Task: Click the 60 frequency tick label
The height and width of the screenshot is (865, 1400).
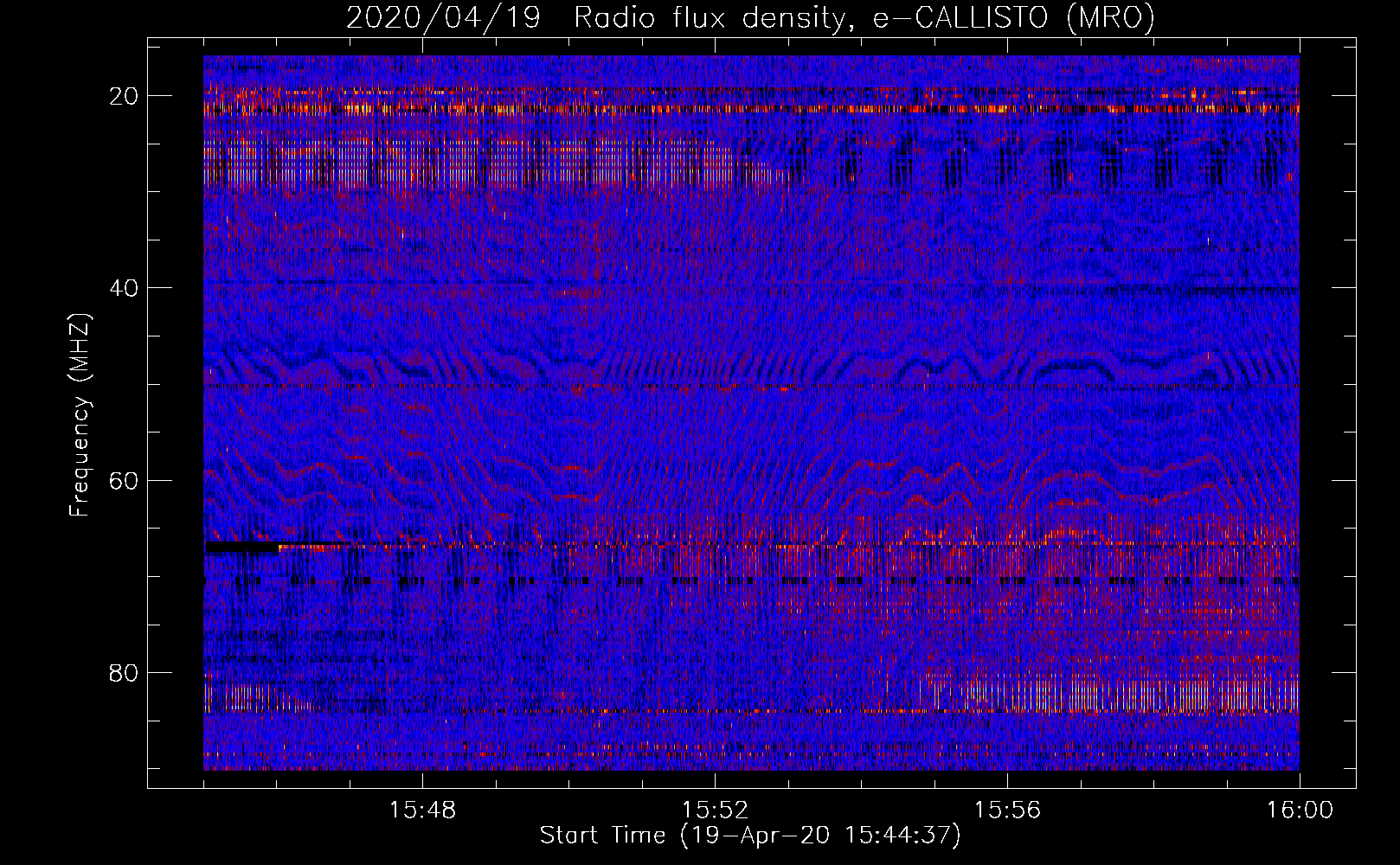Action: coord(124,480)
